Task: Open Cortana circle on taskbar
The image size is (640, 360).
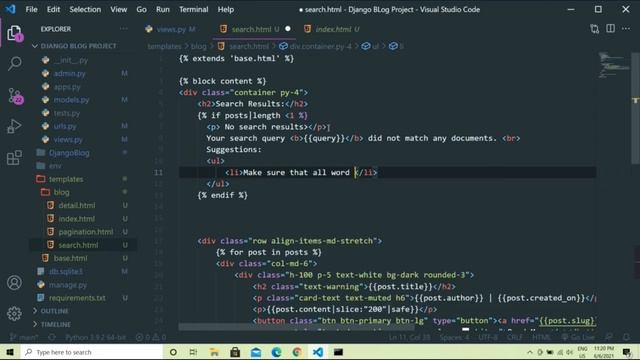Action: (173, 352)
